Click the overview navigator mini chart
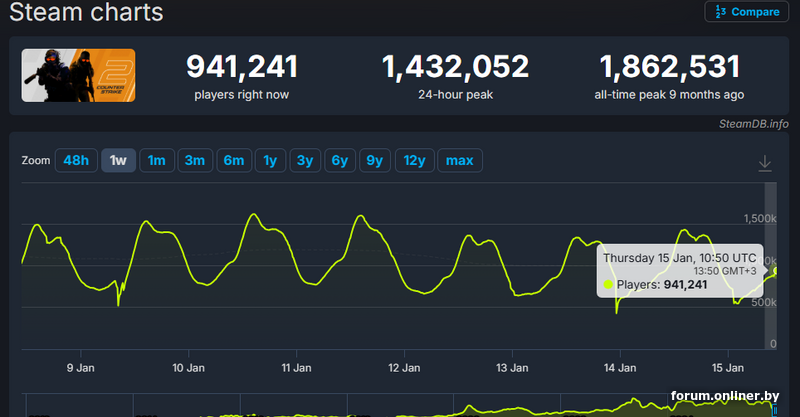 (401, 405)
